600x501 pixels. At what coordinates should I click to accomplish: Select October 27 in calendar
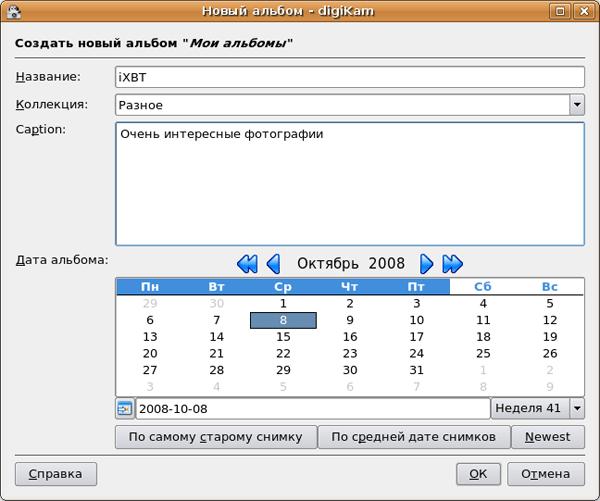point(150,370)
